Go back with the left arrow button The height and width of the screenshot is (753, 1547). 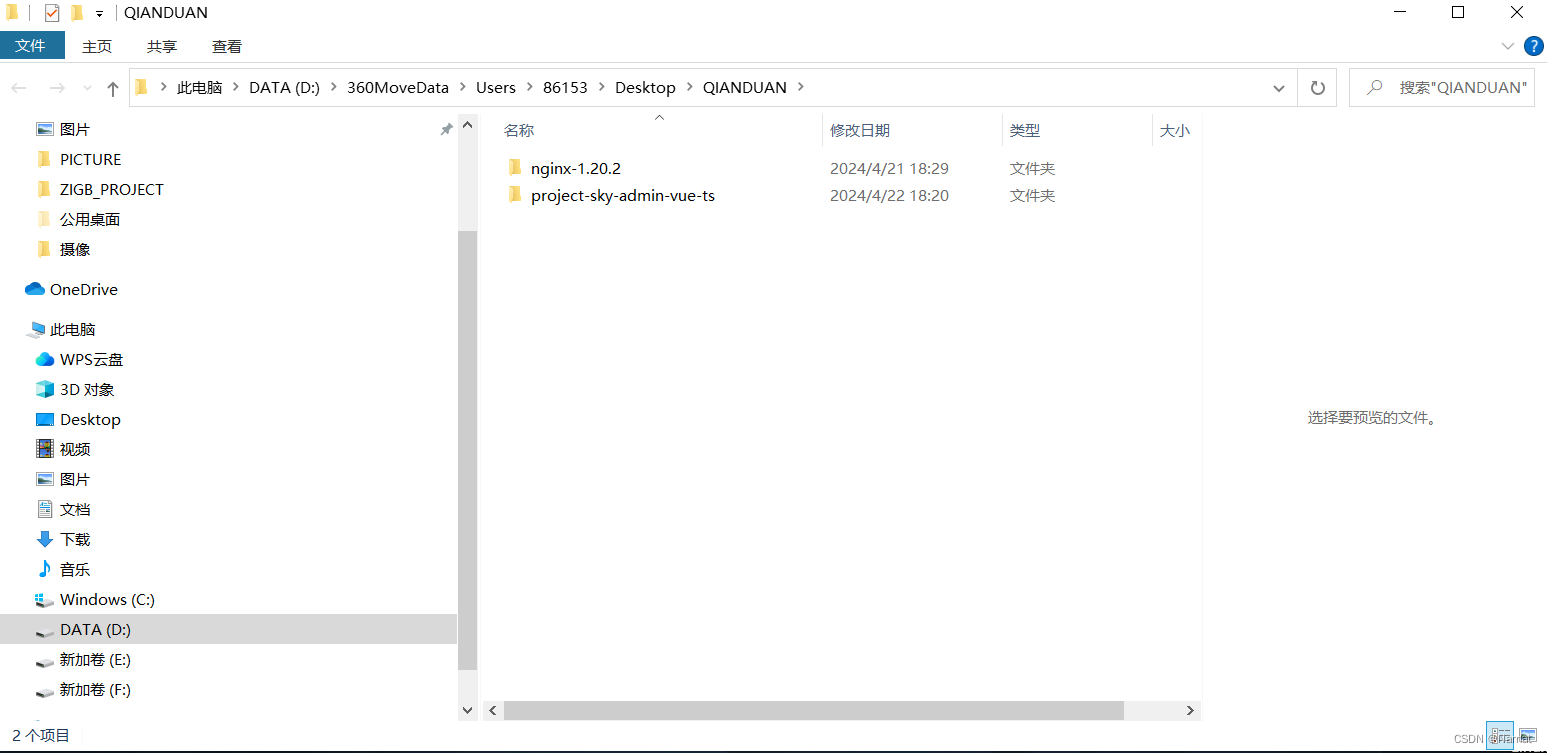pos(19,88)
